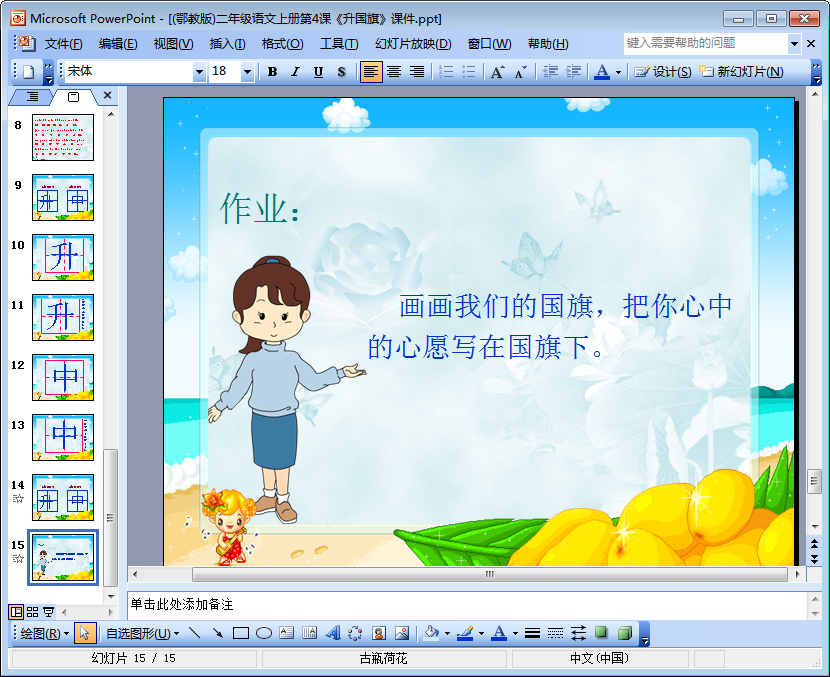Open the 幻灯片放映(D) menu

pos(413,44)
